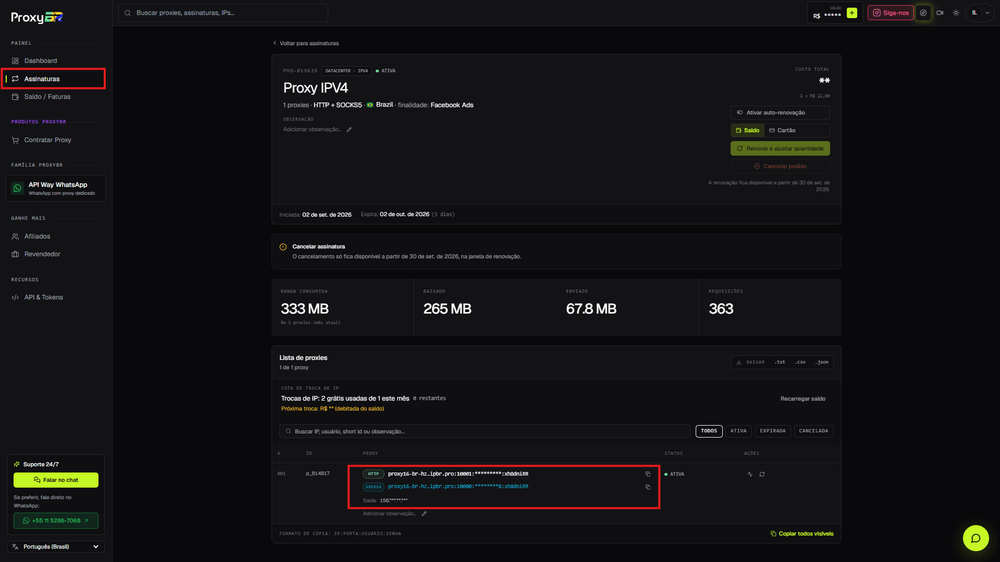Open the Português (Brasil) language dropdown
This screenshot has width=1000, height=562.
click(x=56, y=547)
